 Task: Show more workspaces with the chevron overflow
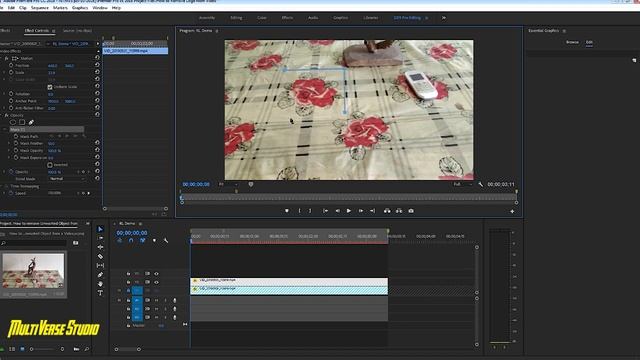coord(444,18)
